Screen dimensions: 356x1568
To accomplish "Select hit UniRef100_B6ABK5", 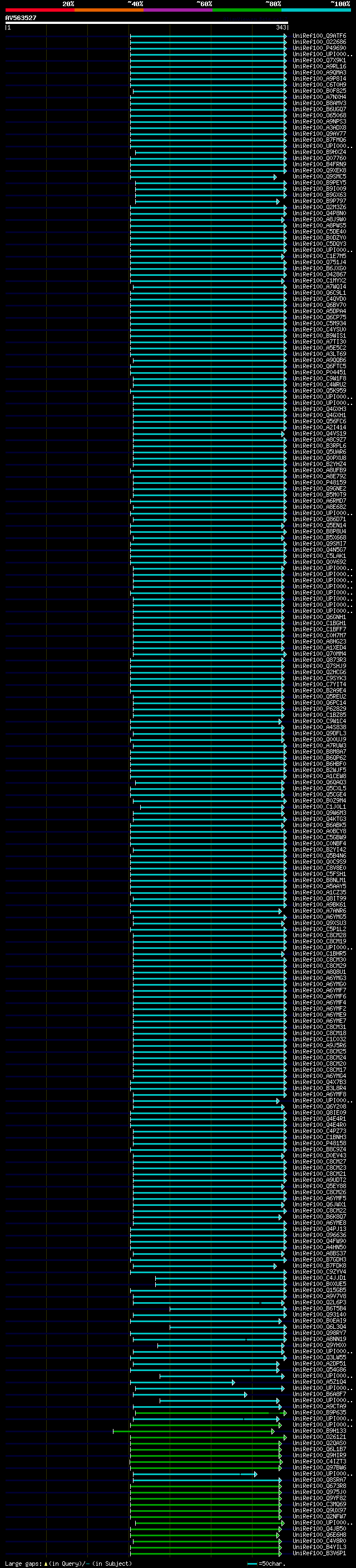I will [319, 825].
